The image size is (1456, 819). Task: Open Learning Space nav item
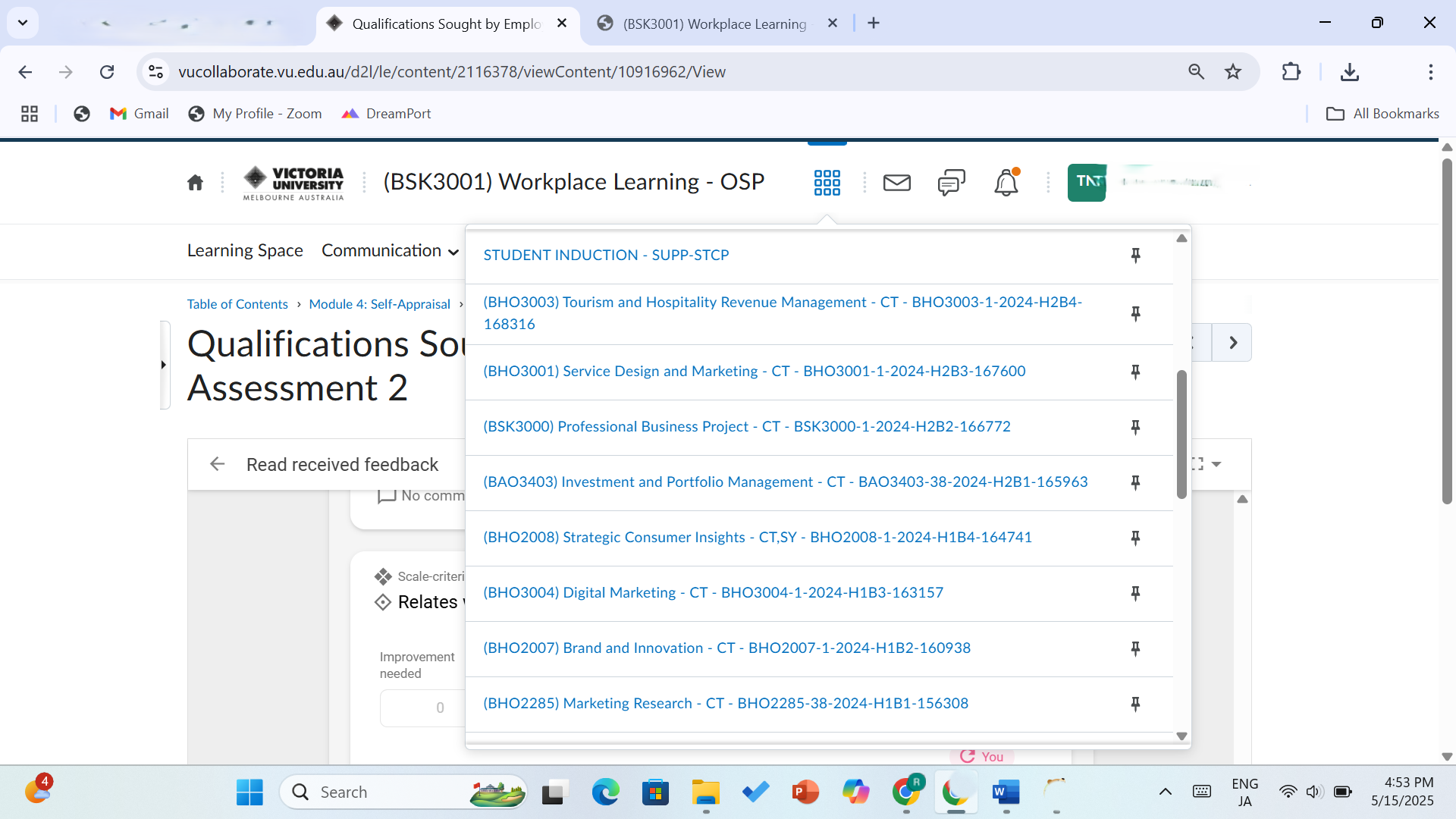point(245,250)
